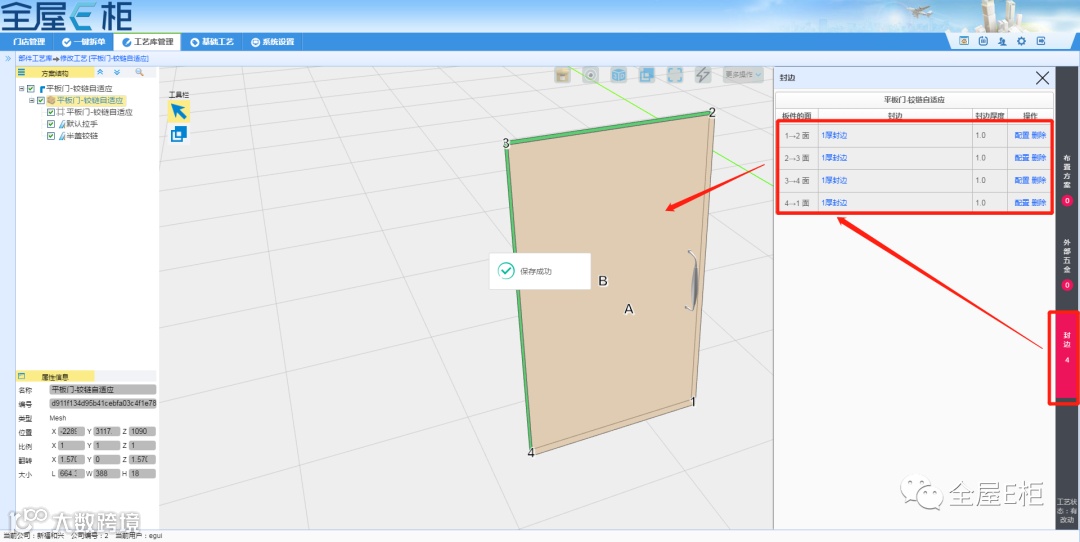
Task: Collapse the root tree node minus box
Action: pyautogui.click(x=21, y=89)
